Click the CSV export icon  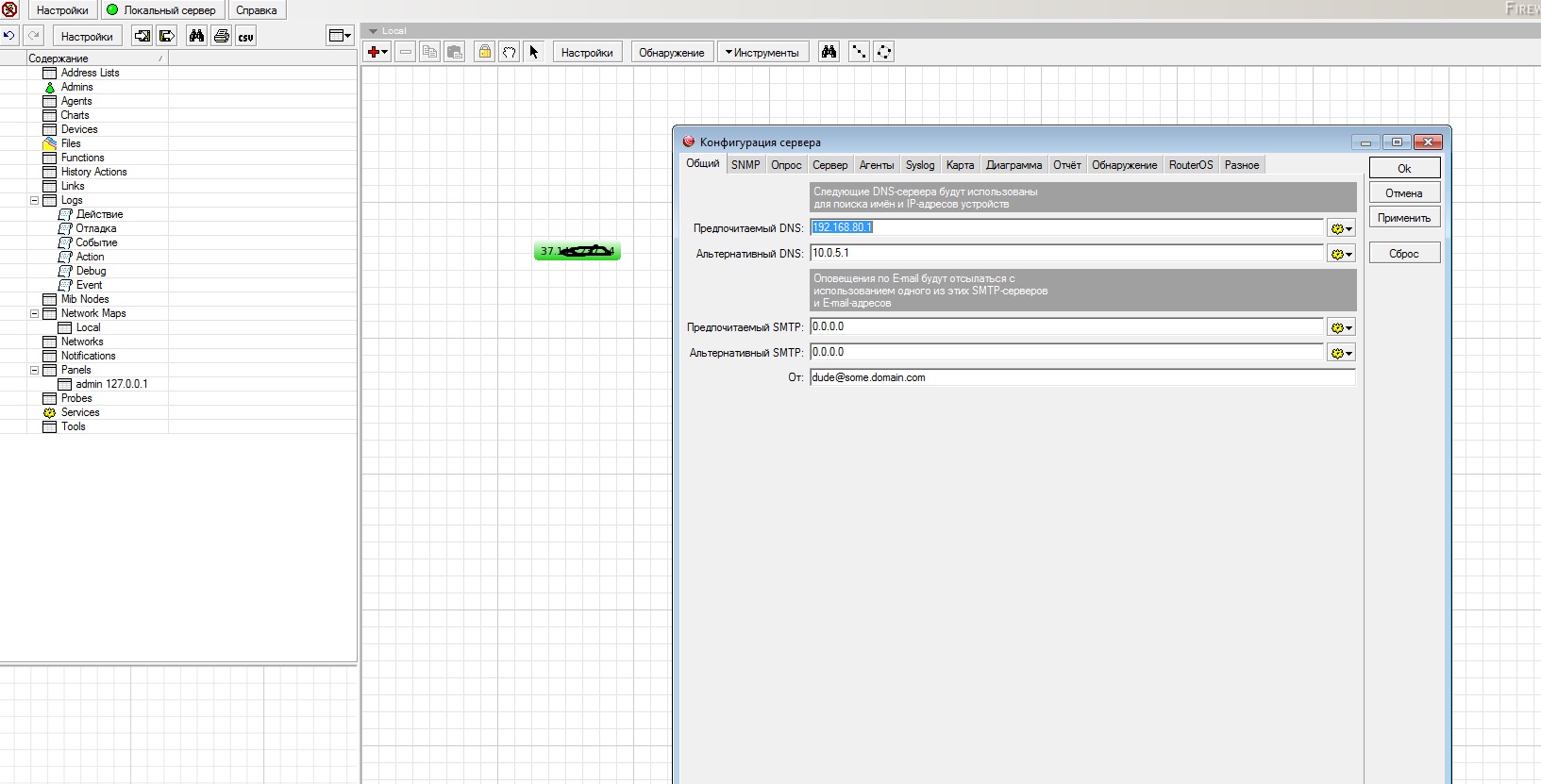(245, 36)
